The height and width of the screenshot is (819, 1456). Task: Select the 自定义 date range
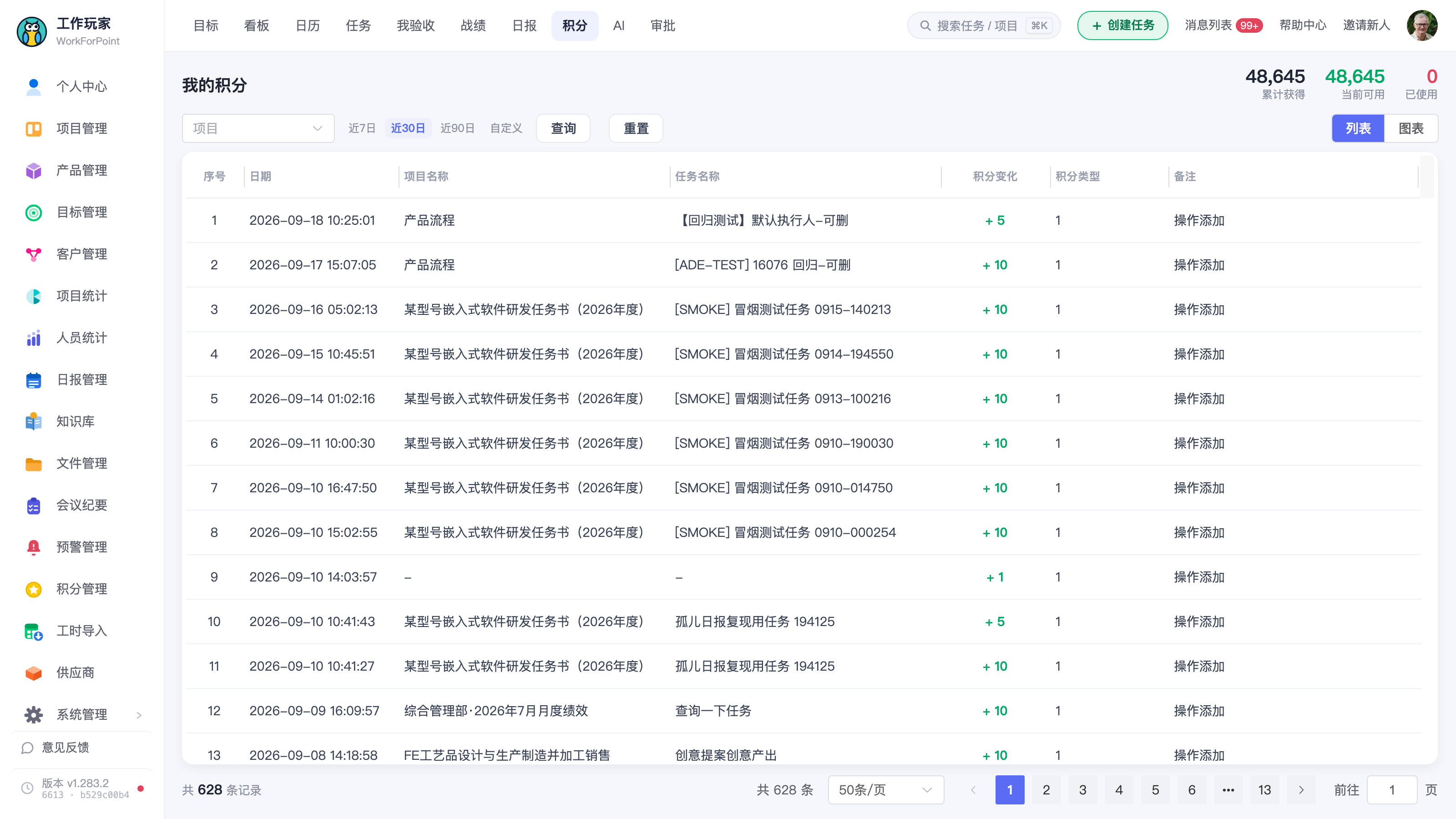(x=506, y=128)
